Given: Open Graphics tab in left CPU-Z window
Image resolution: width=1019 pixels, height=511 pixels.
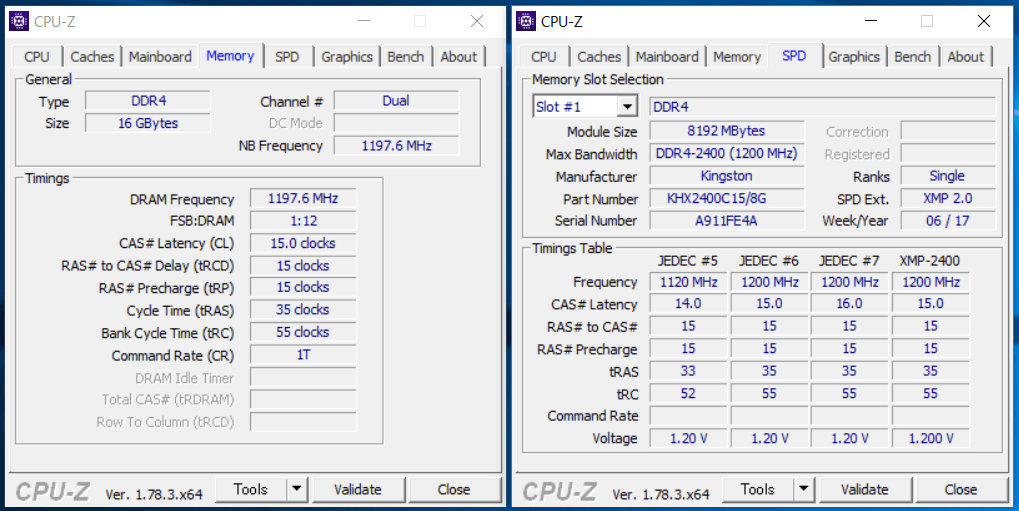Looking at the screenshot, I should (x=346, y=57).
